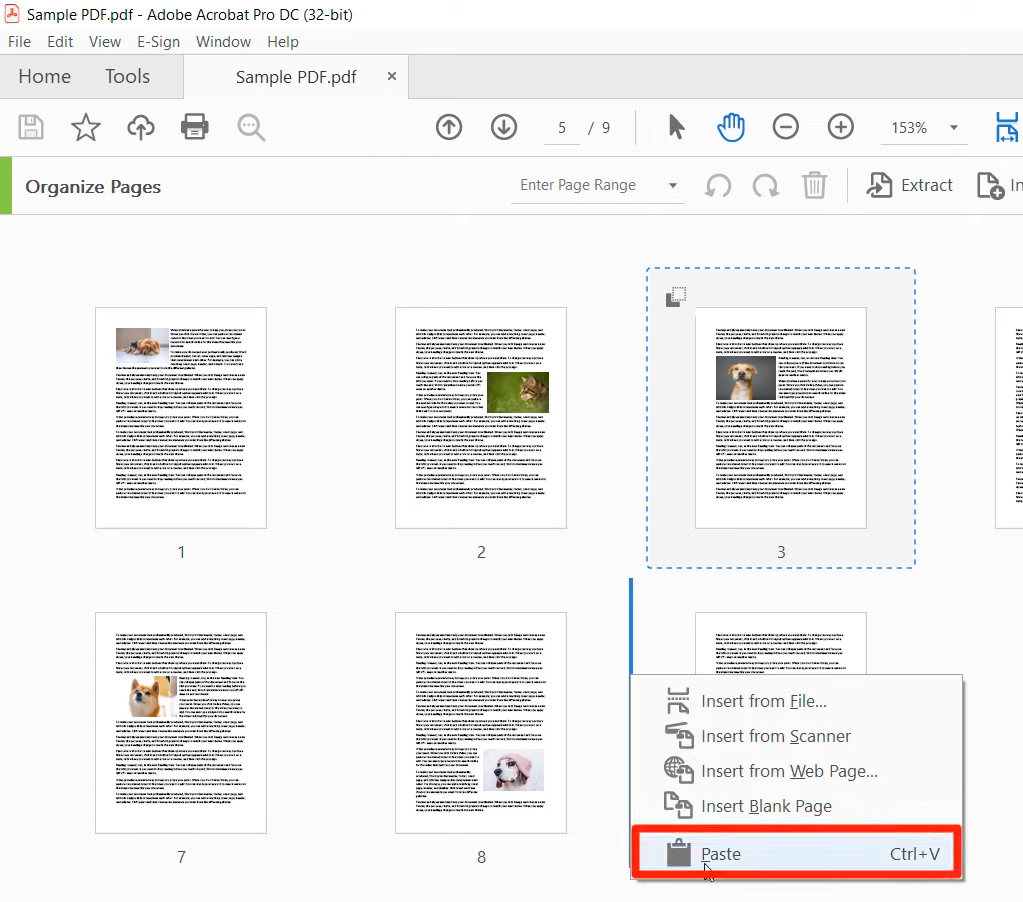The width and height of the screenshot is (1023, 902).
Task: Click the 153% zoom value field
Action: click(909, 128)
